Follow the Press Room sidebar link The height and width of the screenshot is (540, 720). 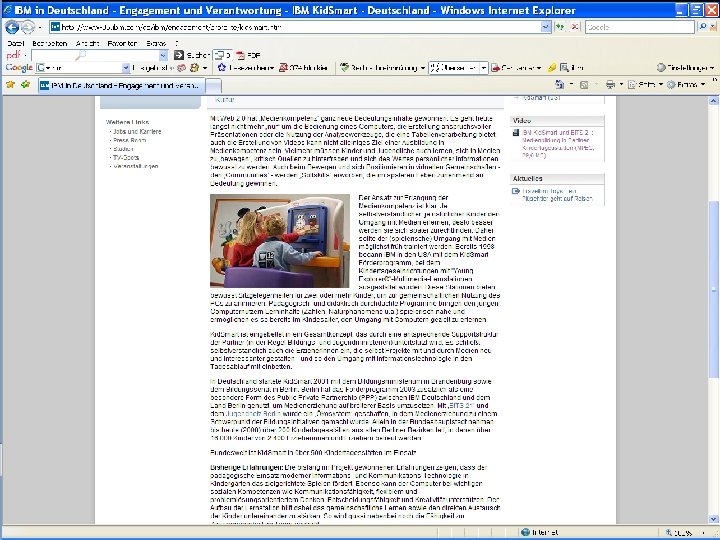[x=129, y=141]
